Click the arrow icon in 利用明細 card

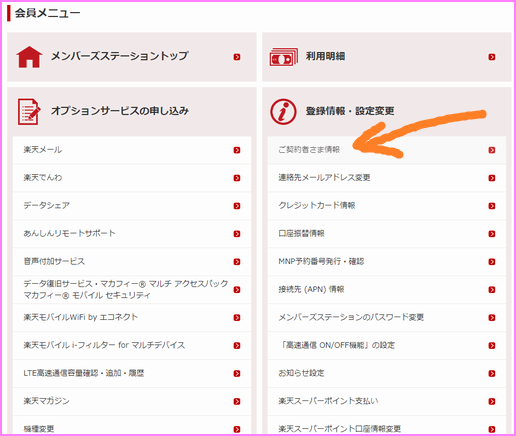pos(492,57)
